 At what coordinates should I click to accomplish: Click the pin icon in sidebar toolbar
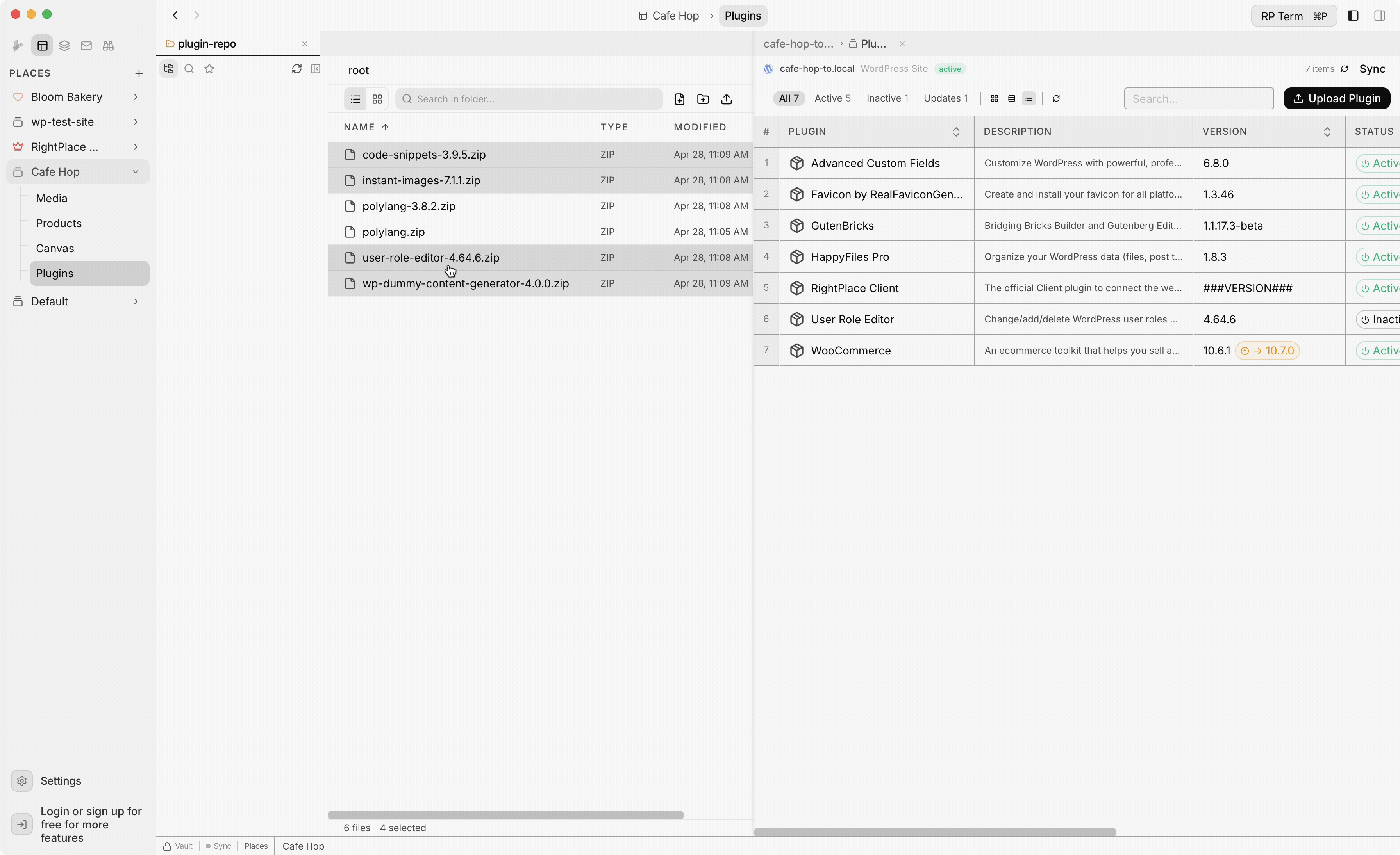click(x=18, y=45)
